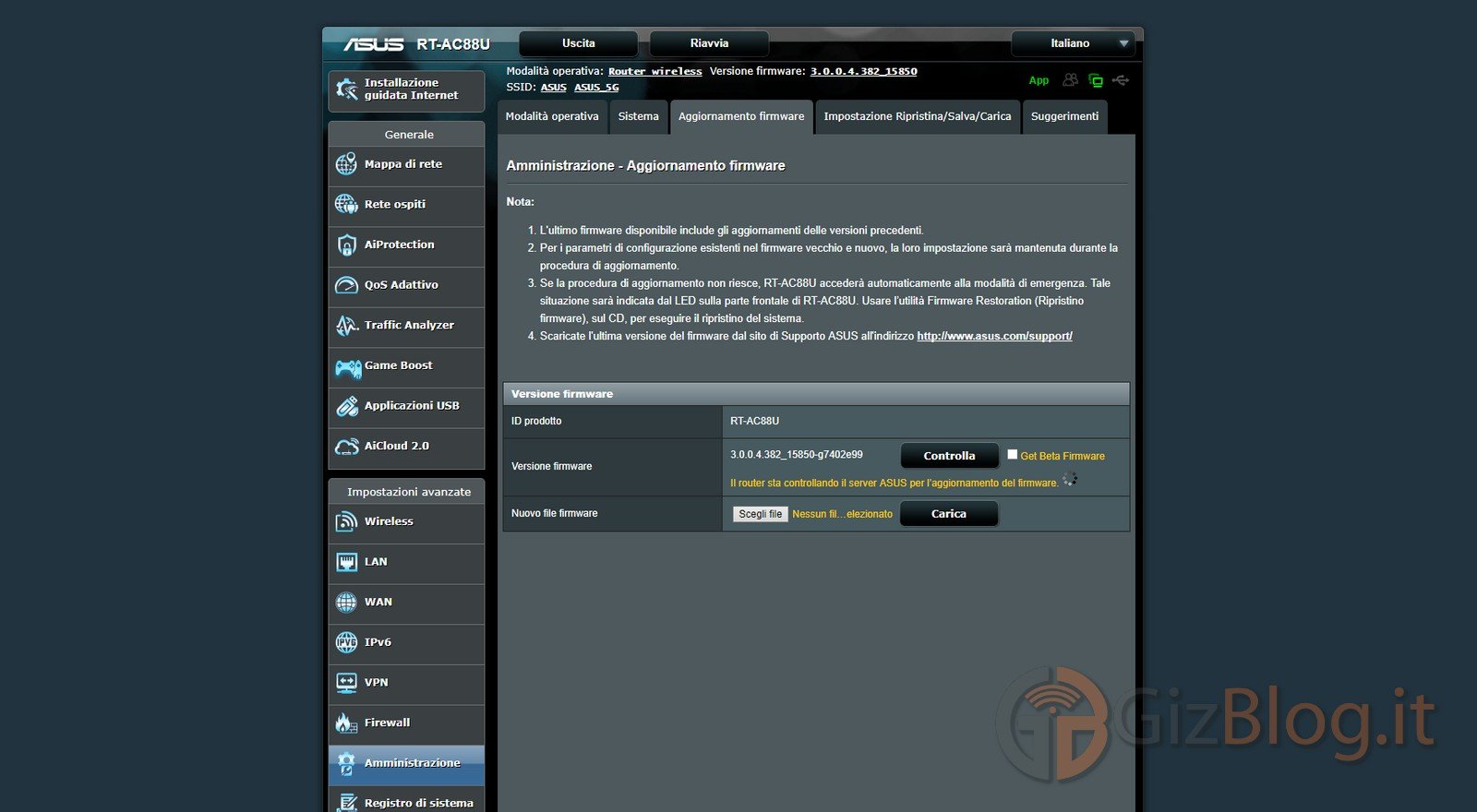
Task: Click the Amministrazione gear icon
Action: click(x=346, y=763)
